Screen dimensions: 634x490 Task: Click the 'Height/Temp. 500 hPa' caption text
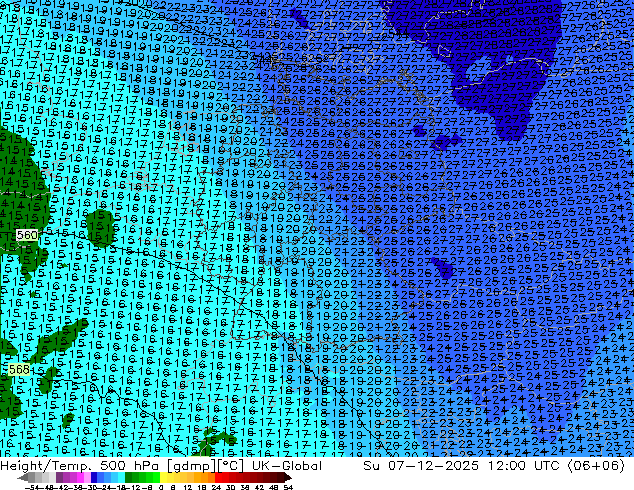80,466
